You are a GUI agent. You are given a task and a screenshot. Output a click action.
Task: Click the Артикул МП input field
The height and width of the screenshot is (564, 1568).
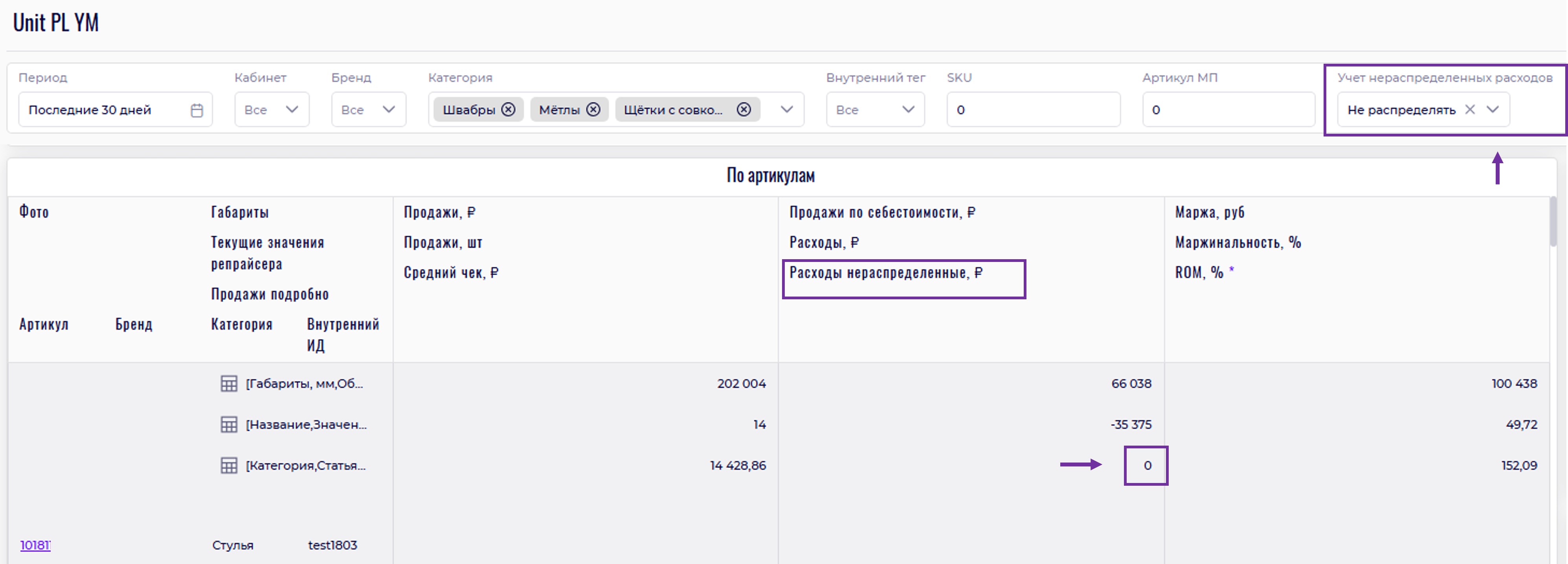tap(1228, 110)
